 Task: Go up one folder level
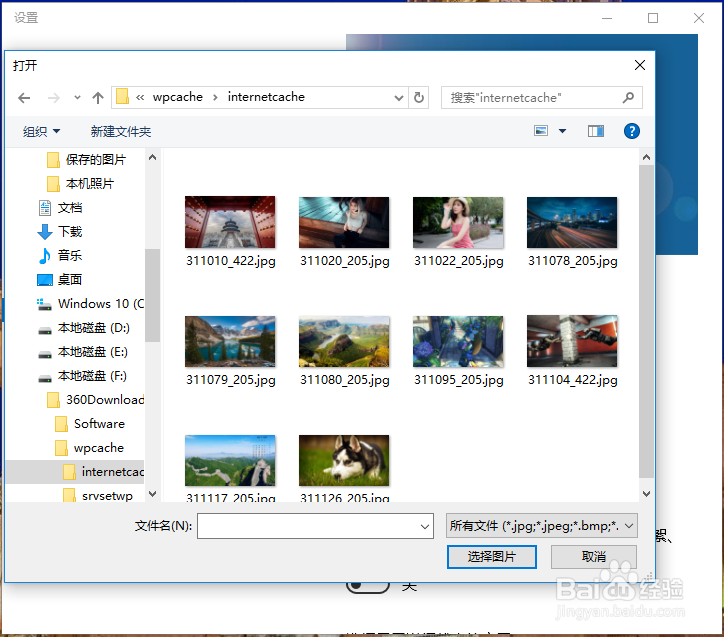[x=97, y=98]
